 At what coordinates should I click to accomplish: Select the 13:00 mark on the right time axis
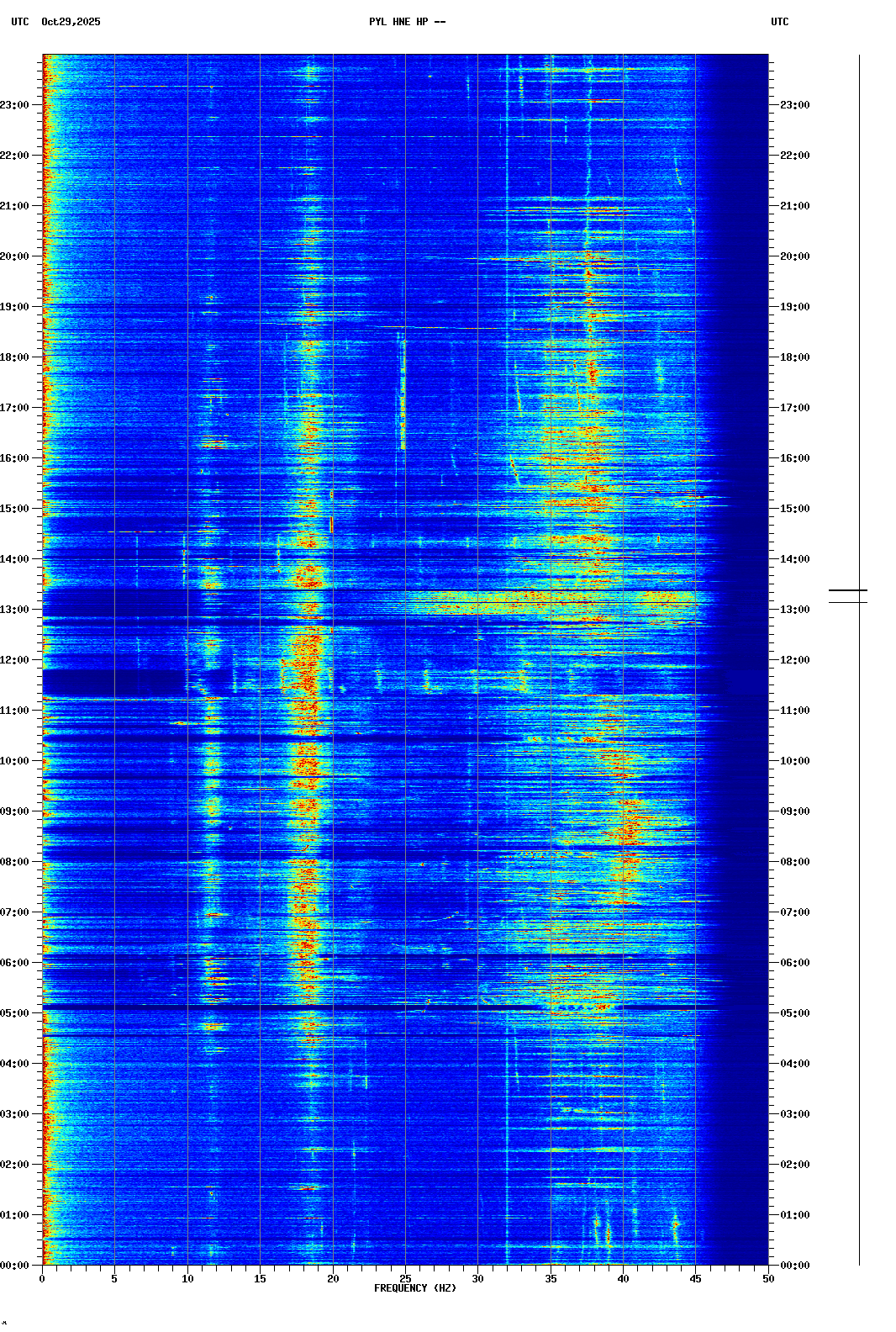click(x=794, y=610)
